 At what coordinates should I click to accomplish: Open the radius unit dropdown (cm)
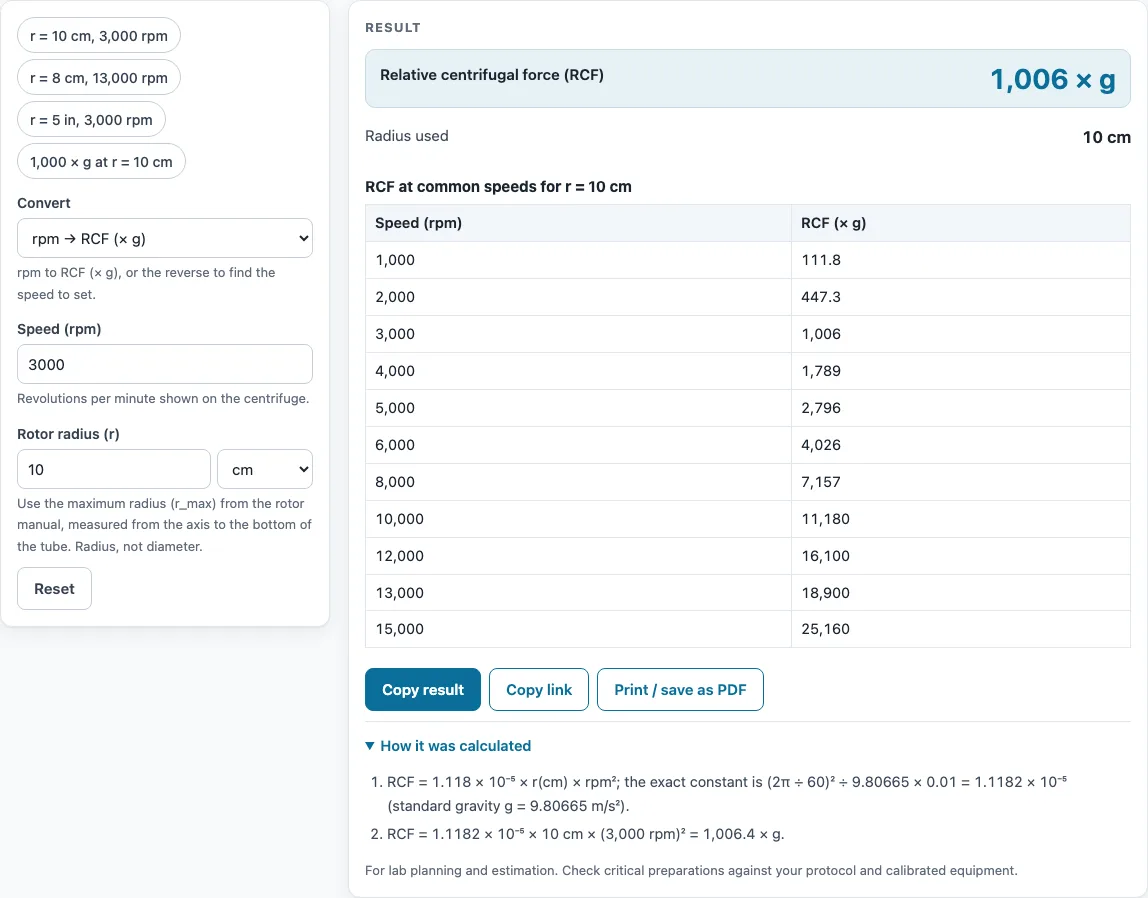265,469
